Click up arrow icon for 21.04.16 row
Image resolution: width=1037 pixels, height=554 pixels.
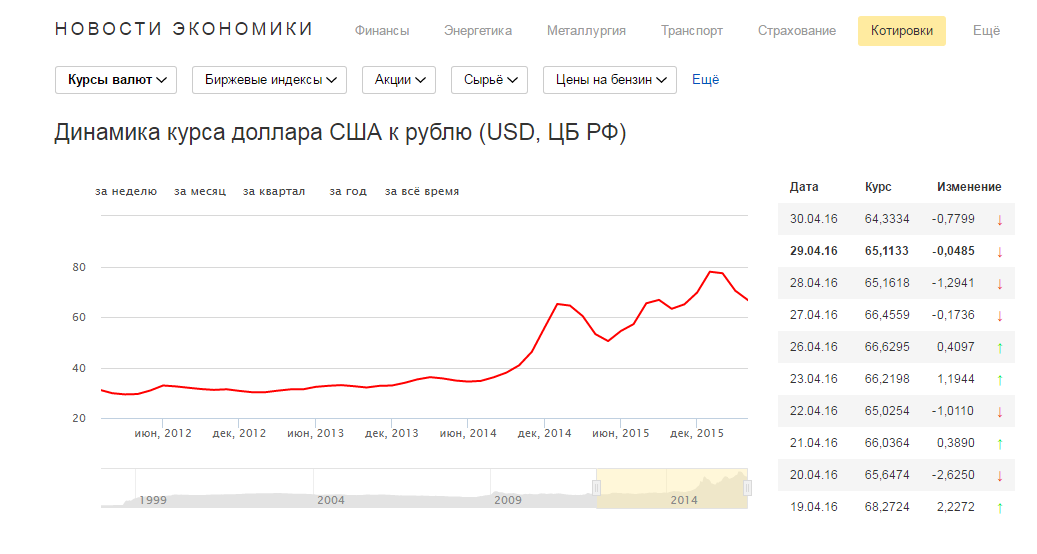tap(999, 443)
